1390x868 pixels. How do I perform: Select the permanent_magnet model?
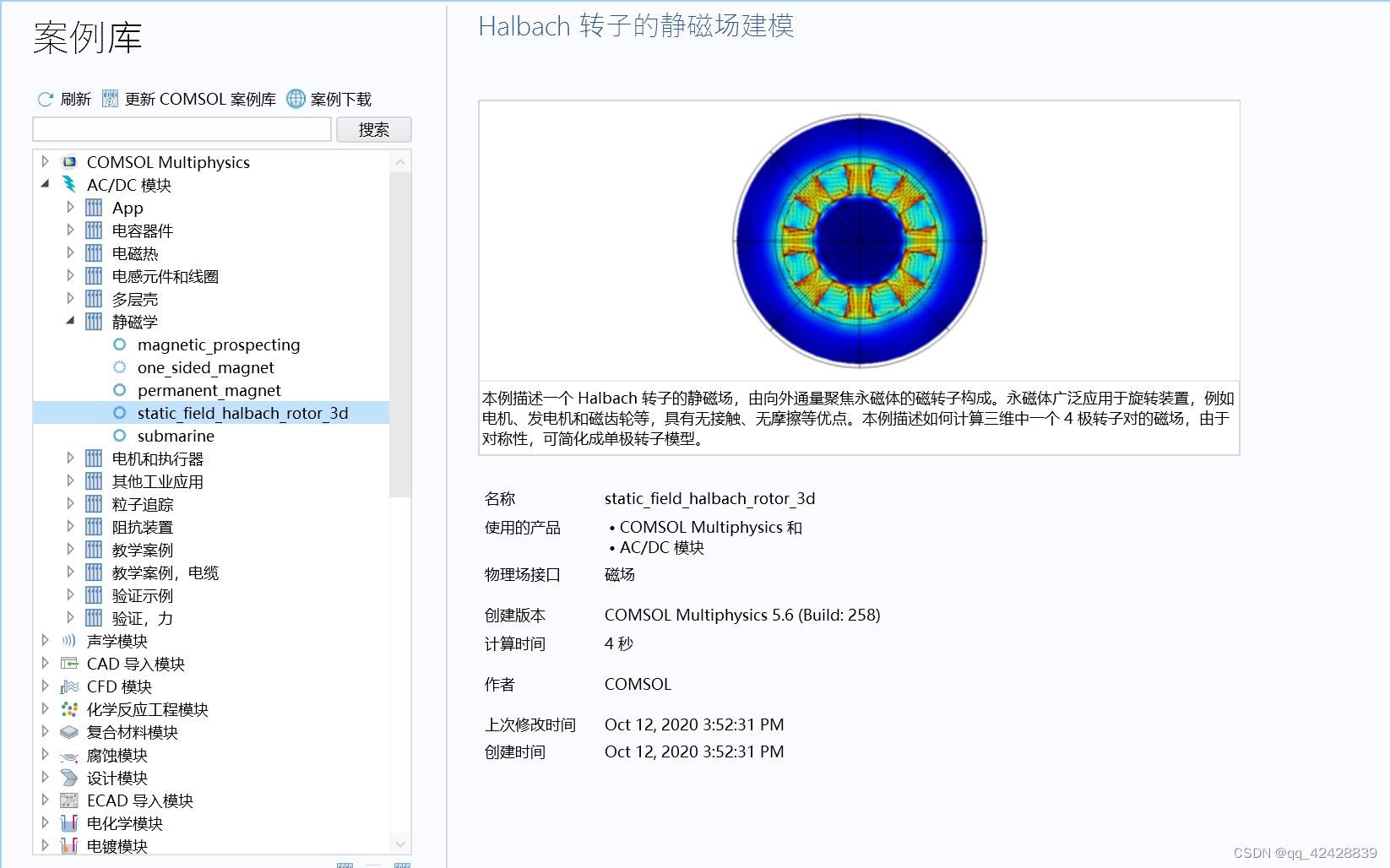tap(209, 390)
